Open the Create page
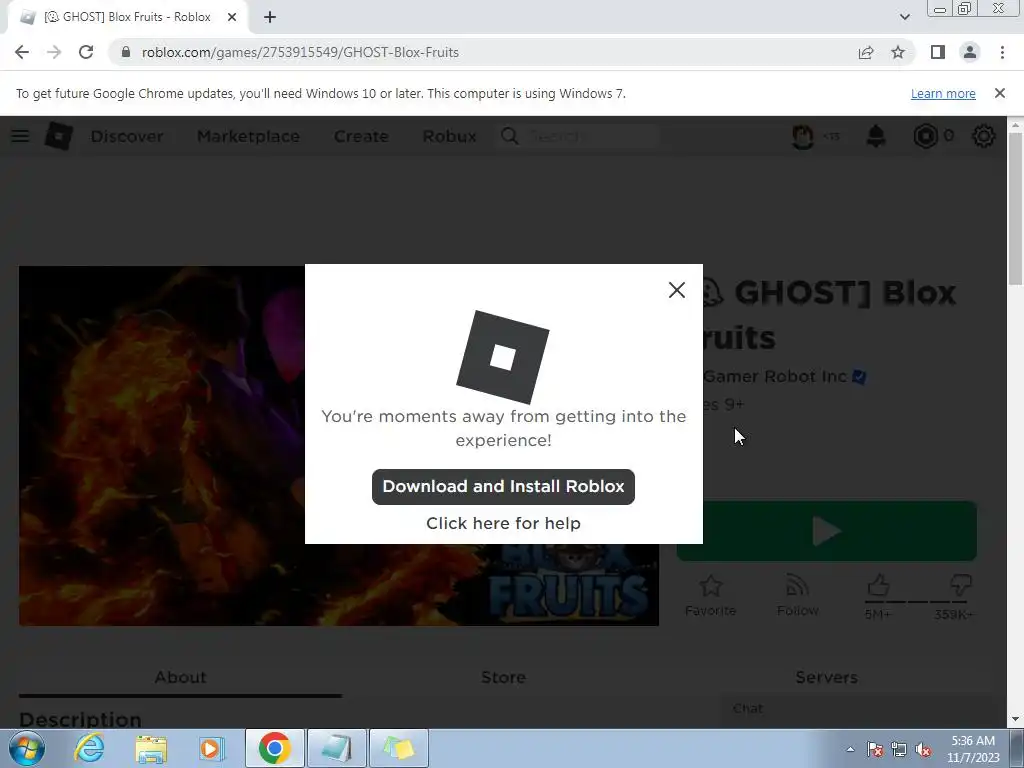 click(361, 136)
